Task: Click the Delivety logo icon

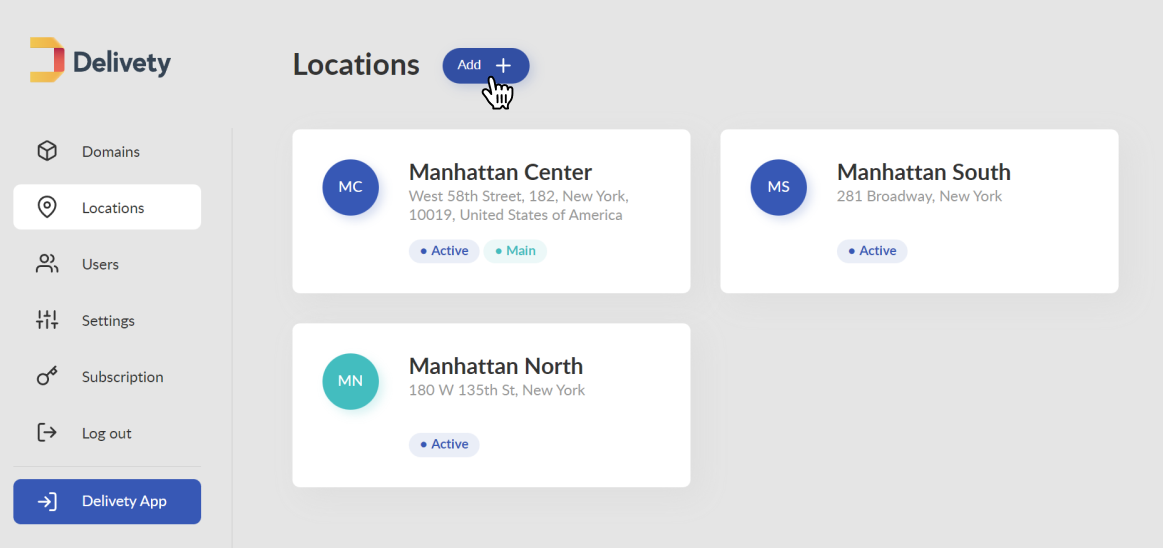Action: pyautogui.click(x=47, y=59)
